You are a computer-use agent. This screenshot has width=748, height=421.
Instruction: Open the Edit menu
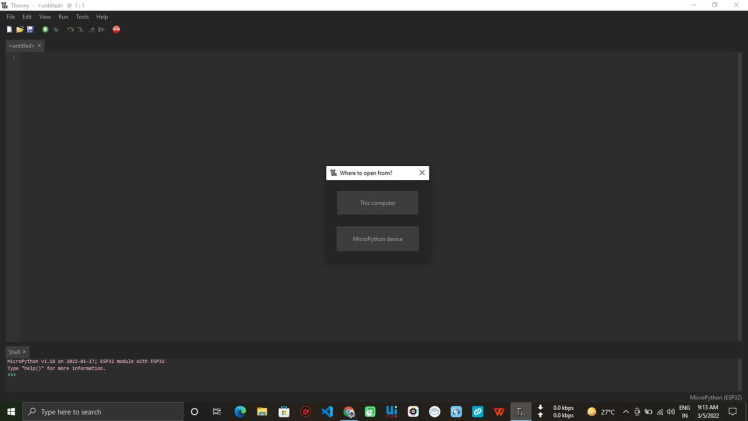point(27,17)
